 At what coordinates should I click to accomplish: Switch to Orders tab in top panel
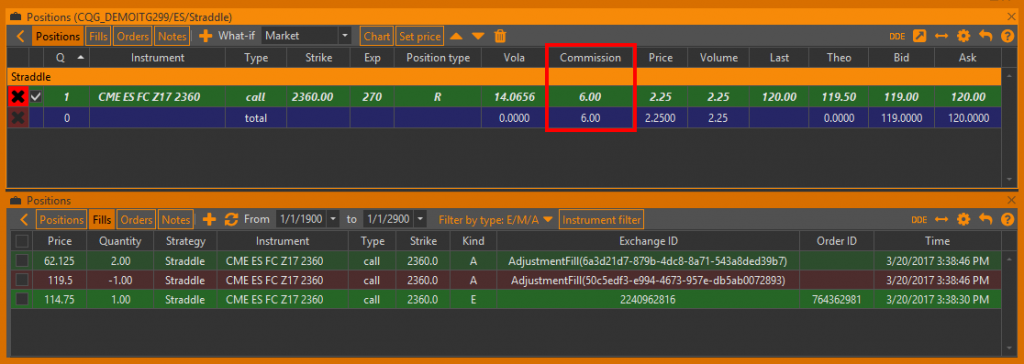133,36
